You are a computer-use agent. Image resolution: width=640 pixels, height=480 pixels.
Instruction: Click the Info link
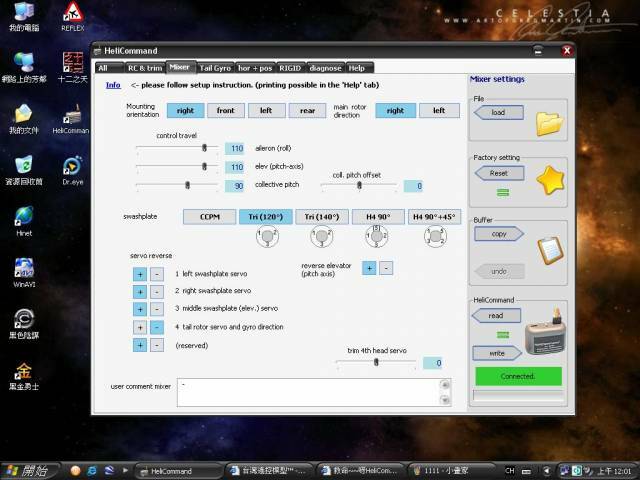[113, 85]
